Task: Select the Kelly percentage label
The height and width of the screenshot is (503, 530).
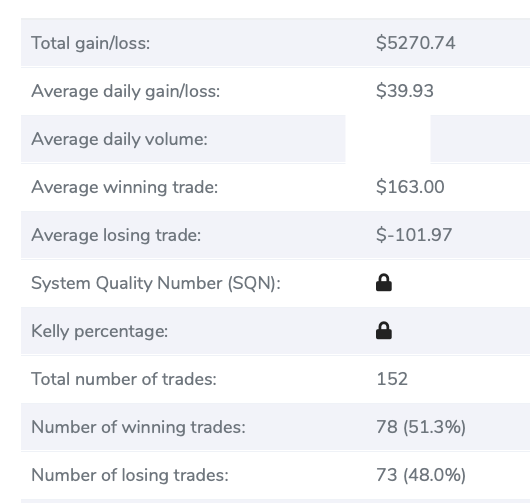Action: 99,331
